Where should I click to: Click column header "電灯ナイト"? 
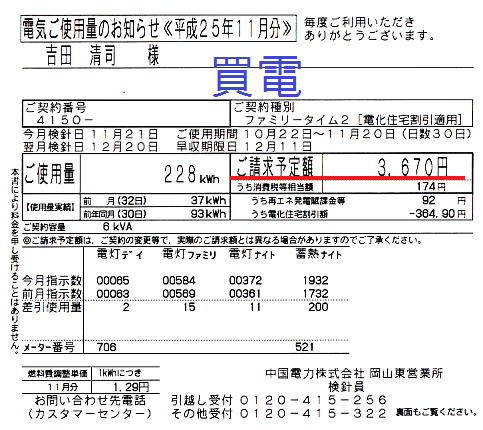(x=252, y=254)
